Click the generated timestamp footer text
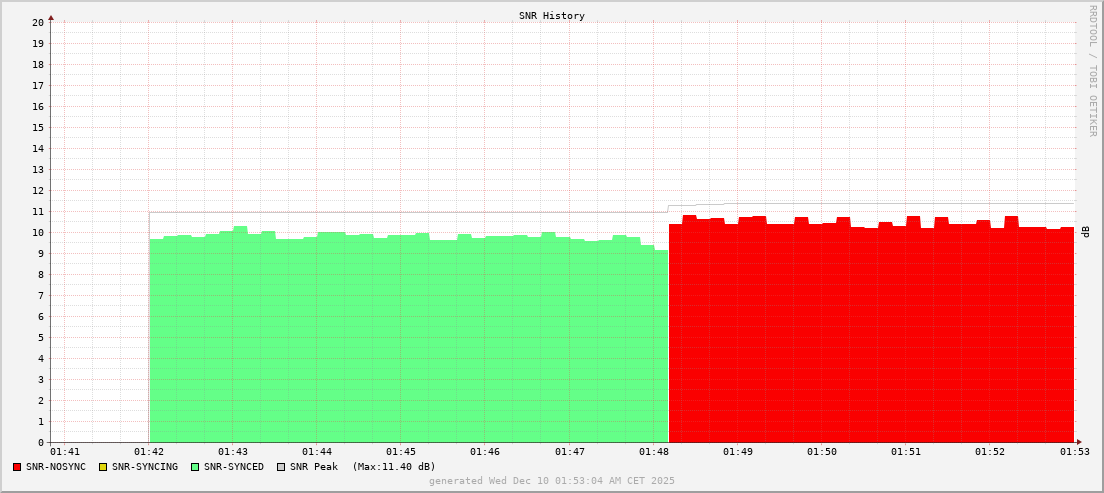The height and width of the screenshot is (493, 1104). coord(551,481)
